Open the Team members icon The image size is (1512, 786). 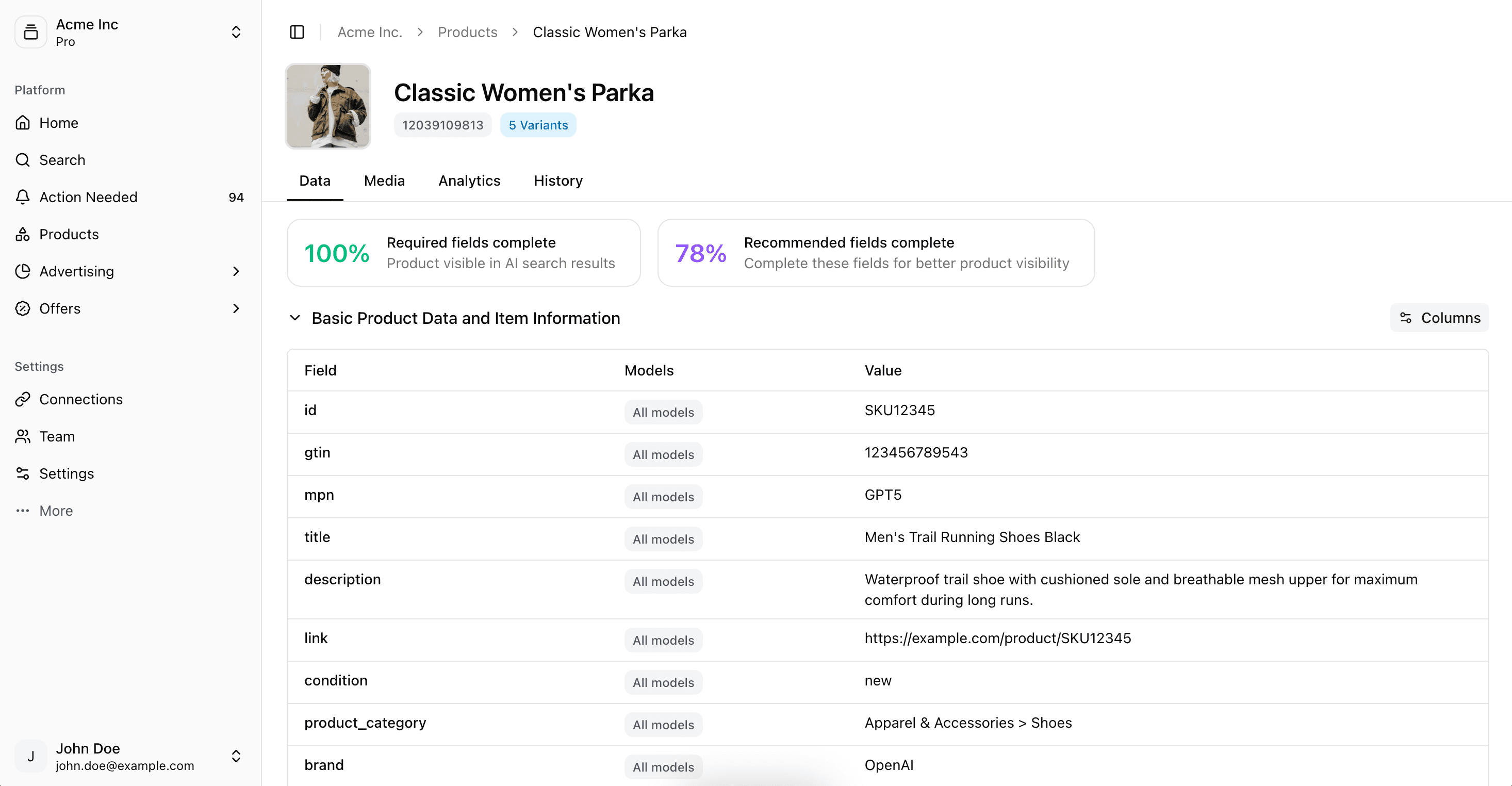23,436
